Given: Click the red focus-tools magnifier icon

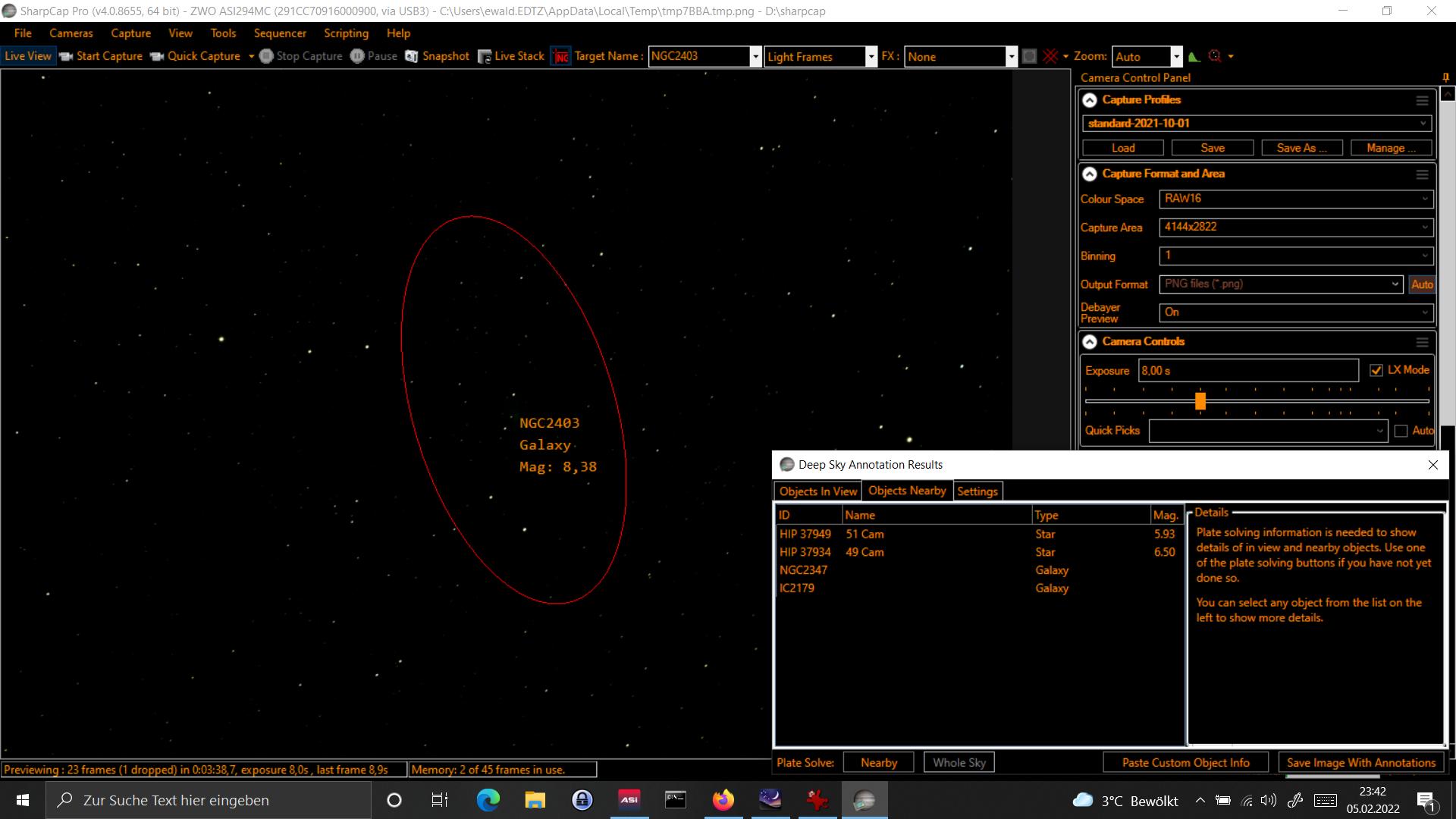Looking at the screenshot, I should click(1215, 56).
